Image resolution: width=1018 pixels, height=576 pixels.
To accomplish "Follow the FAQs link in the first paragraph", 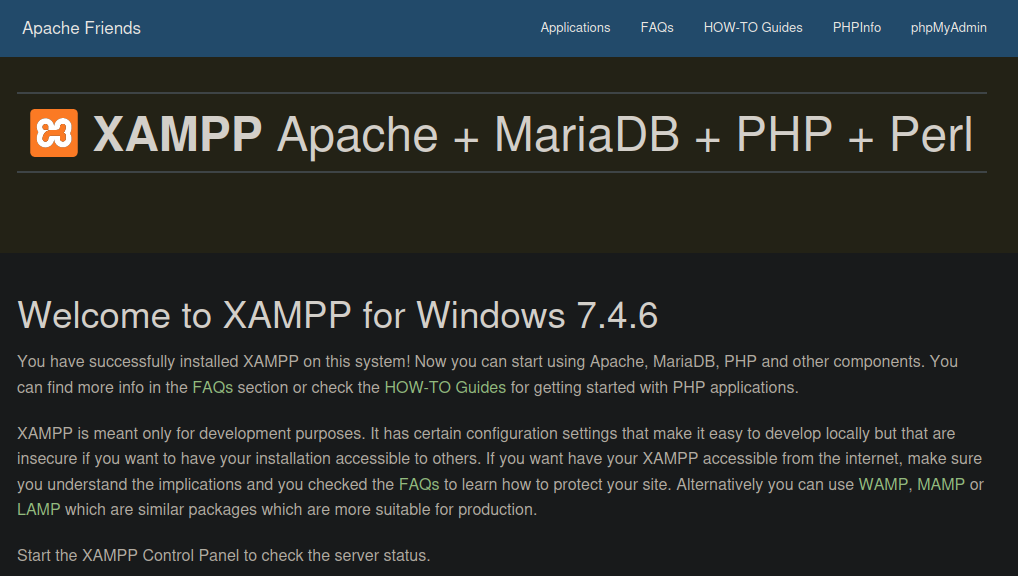I will (212, 387).
